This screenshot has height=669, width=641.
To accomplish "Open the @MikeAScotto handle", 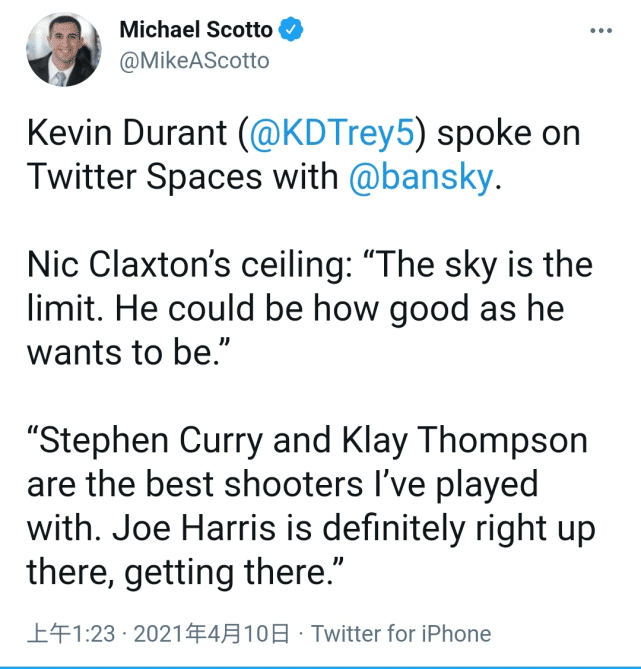I will [x=194, y=61].
